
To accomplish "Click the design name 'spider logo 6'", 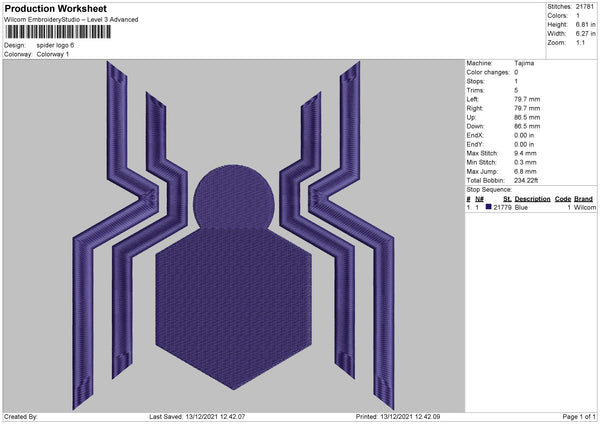I will tap(55, 45).
